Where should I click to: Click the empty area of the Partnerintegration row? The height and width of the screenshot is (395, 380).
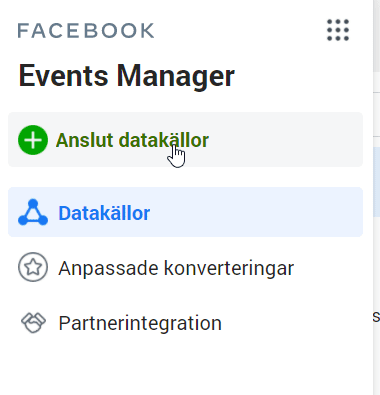pos(293,323)
